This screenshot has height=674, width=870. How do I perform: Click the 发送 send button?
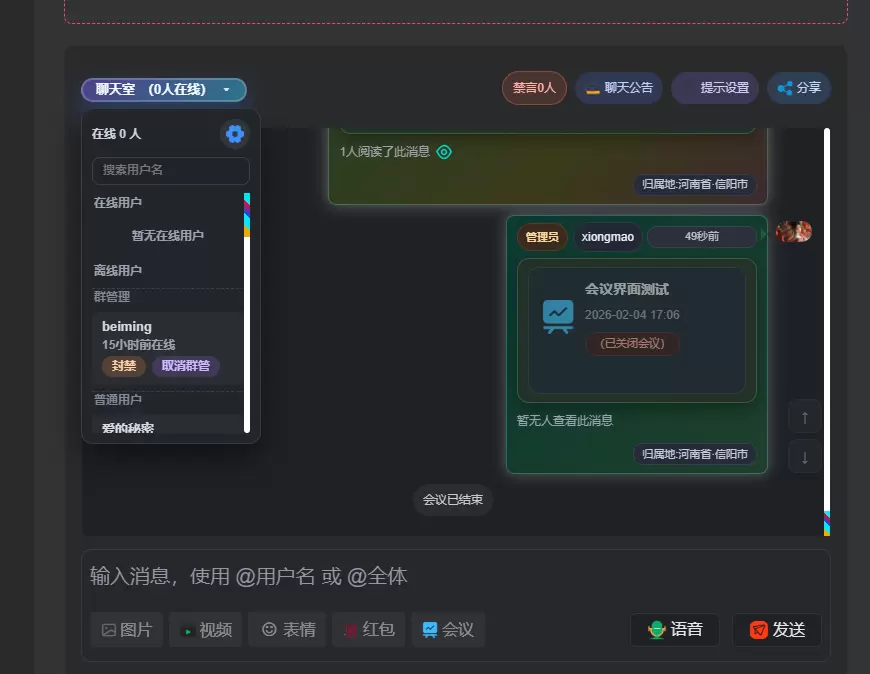777,630
